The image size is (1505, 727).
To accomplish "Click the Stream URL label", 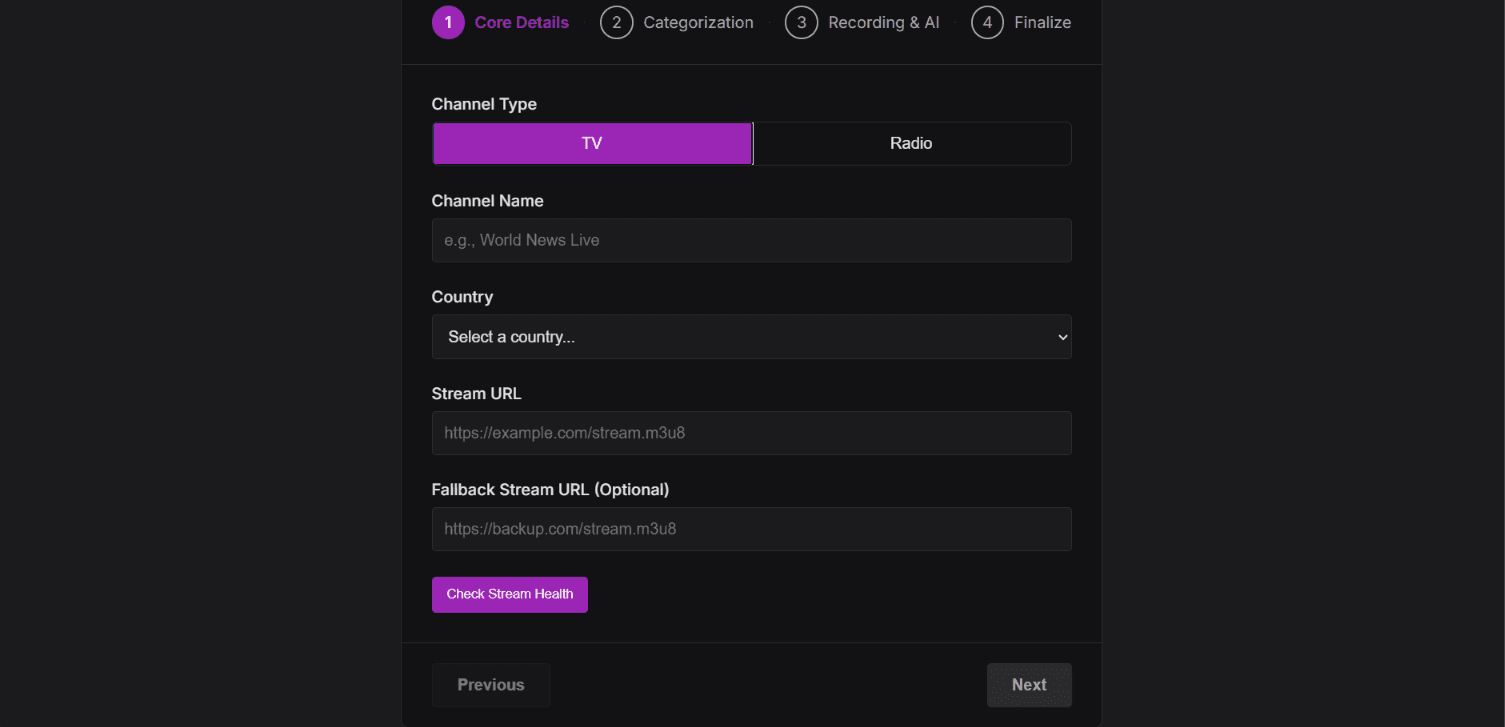I will pyautogui.click(x=477, y=394).
